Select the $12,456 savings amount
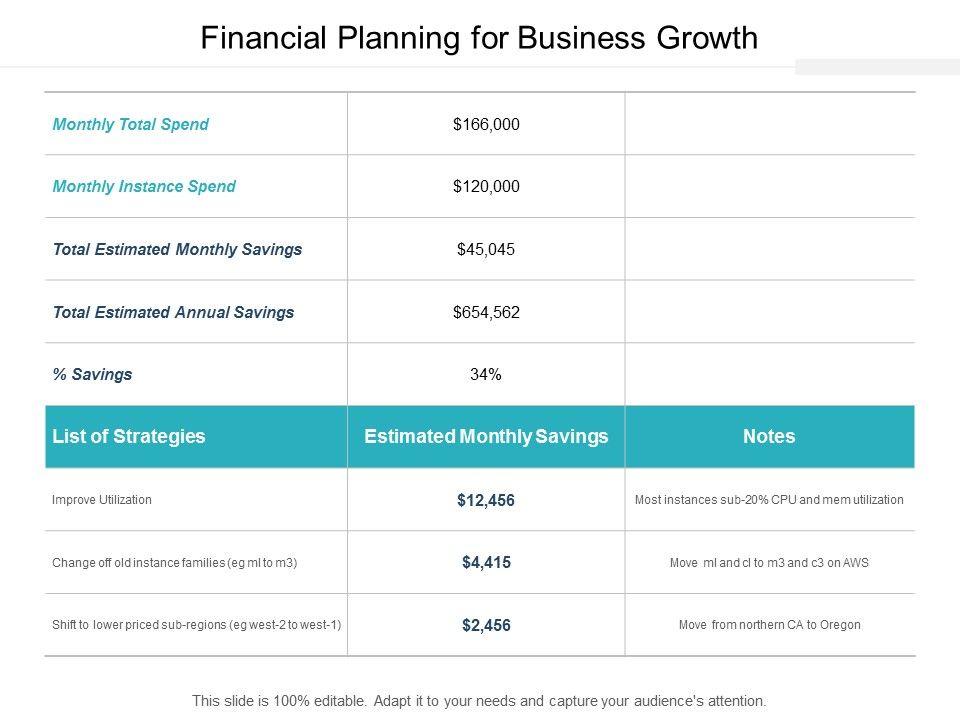Screen dimensions: 960x720 coord(486,500)
